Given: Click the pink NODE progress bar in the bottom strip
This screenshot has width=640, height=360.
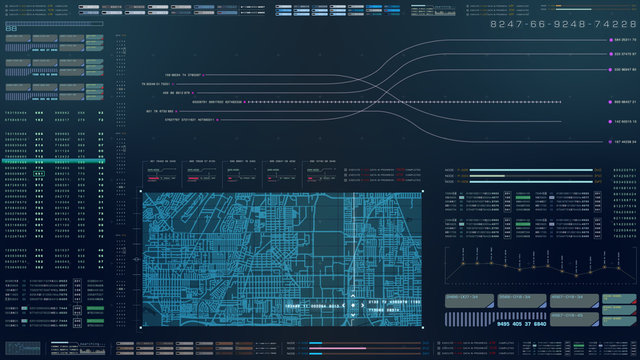Looking at the screenshot, I should coord(364,348).
